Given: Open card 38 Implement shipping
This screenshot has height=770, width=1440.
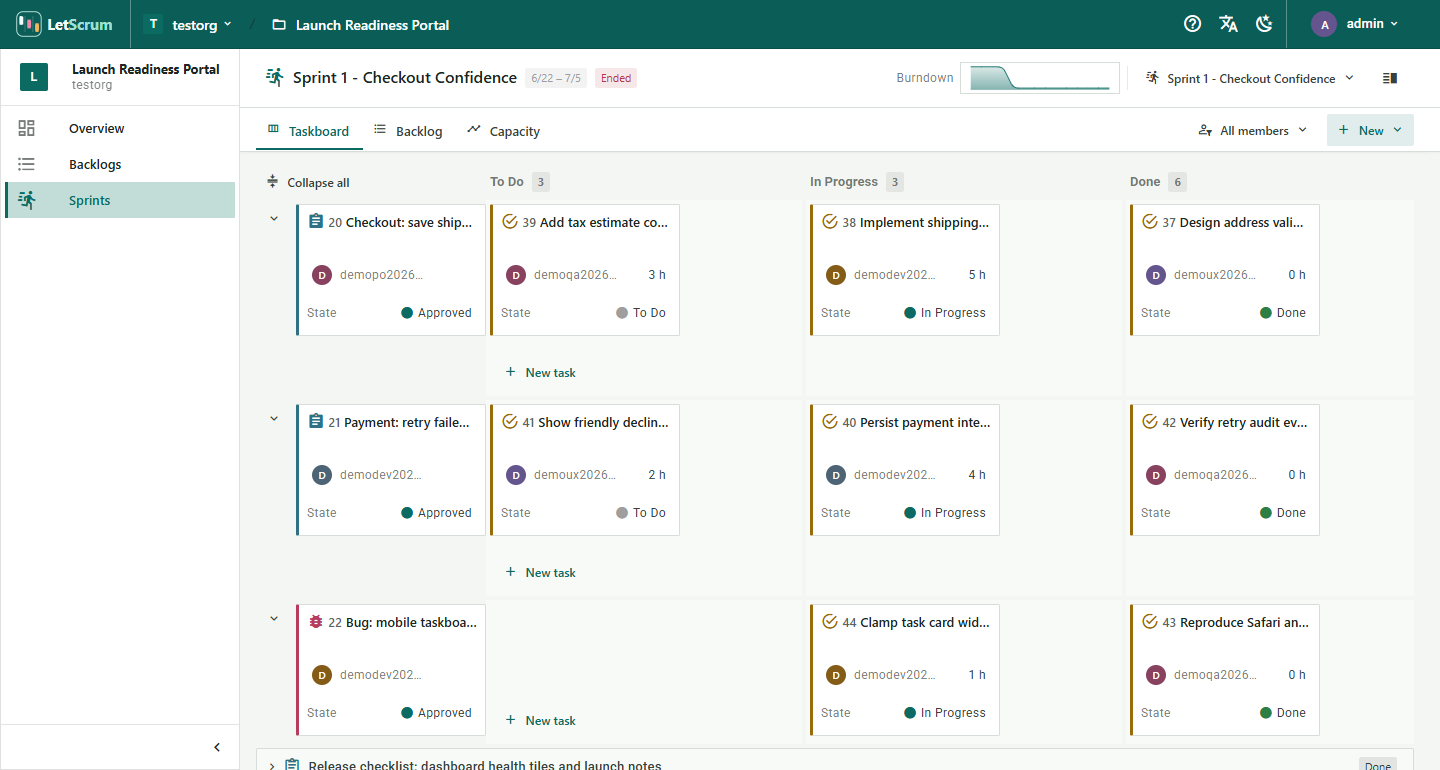Looking at the screenshot, I should click(x=905, y=270).
